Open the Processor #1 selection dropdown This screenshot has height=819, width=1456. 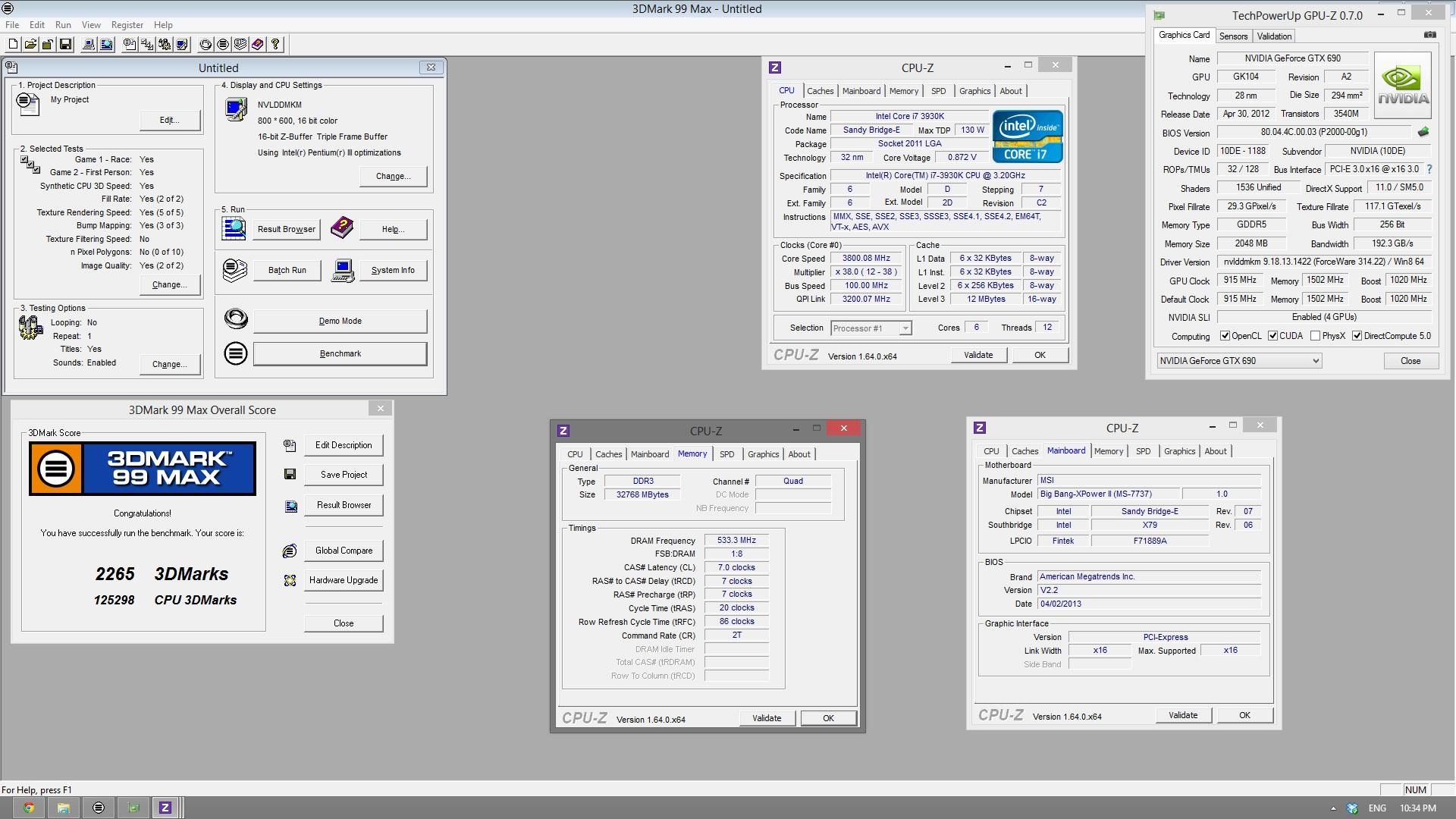[871, 328]
